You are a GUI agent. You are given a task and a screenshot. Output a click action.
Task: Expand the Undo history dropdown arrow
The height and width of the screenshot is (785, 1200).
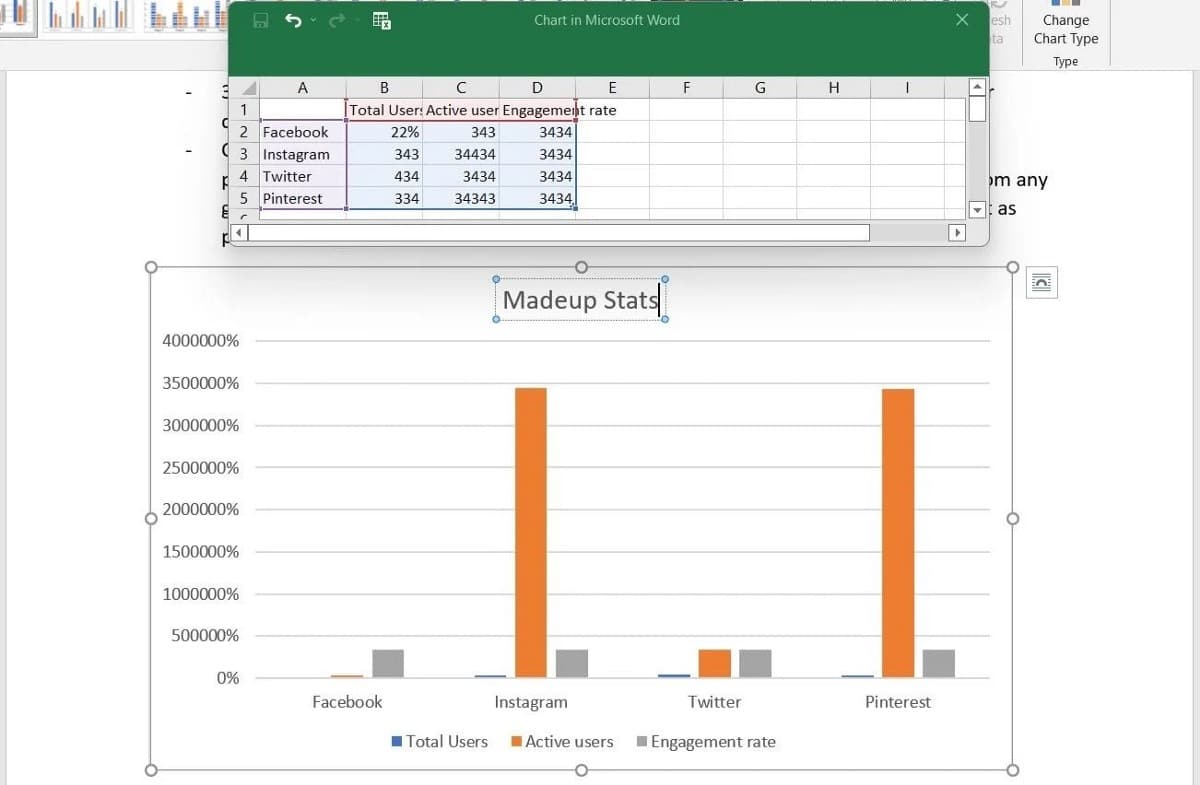tap(313, 19)
